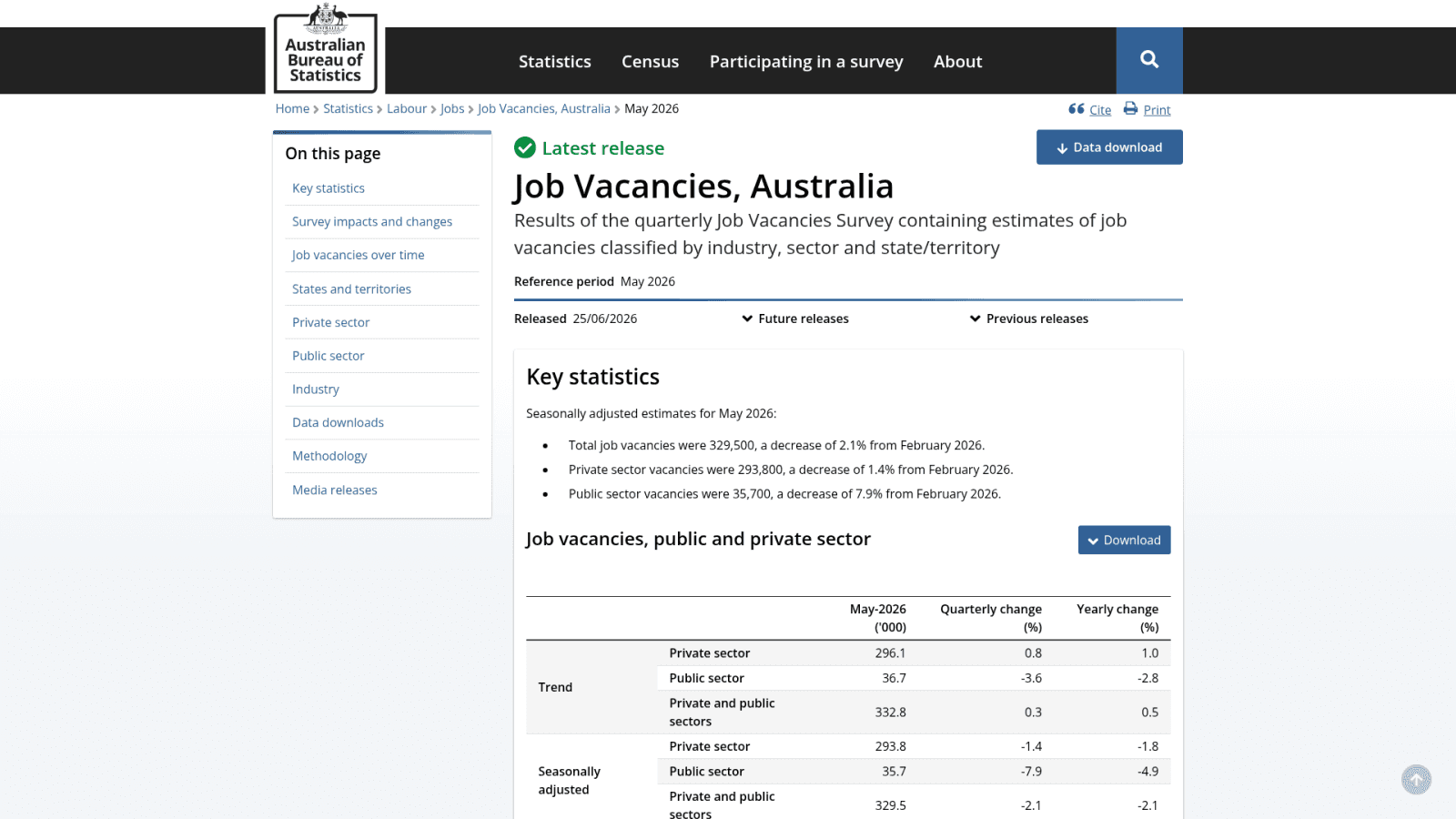Viewport: 1456px width, 819px height.
Task: Select the Trend row label
Action: pos(555,687)
